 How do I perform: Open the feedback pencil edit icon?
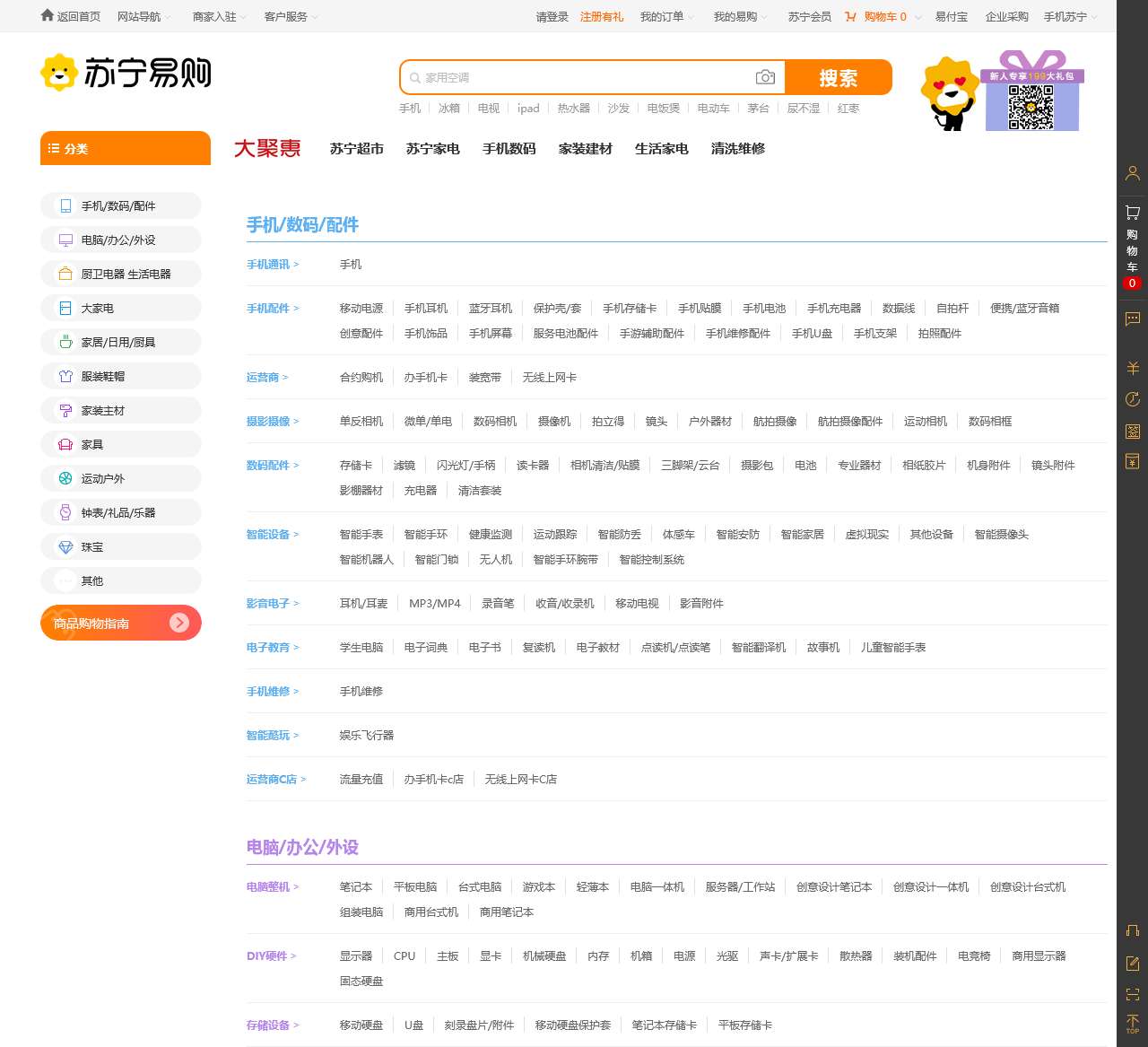[1132, 964]
